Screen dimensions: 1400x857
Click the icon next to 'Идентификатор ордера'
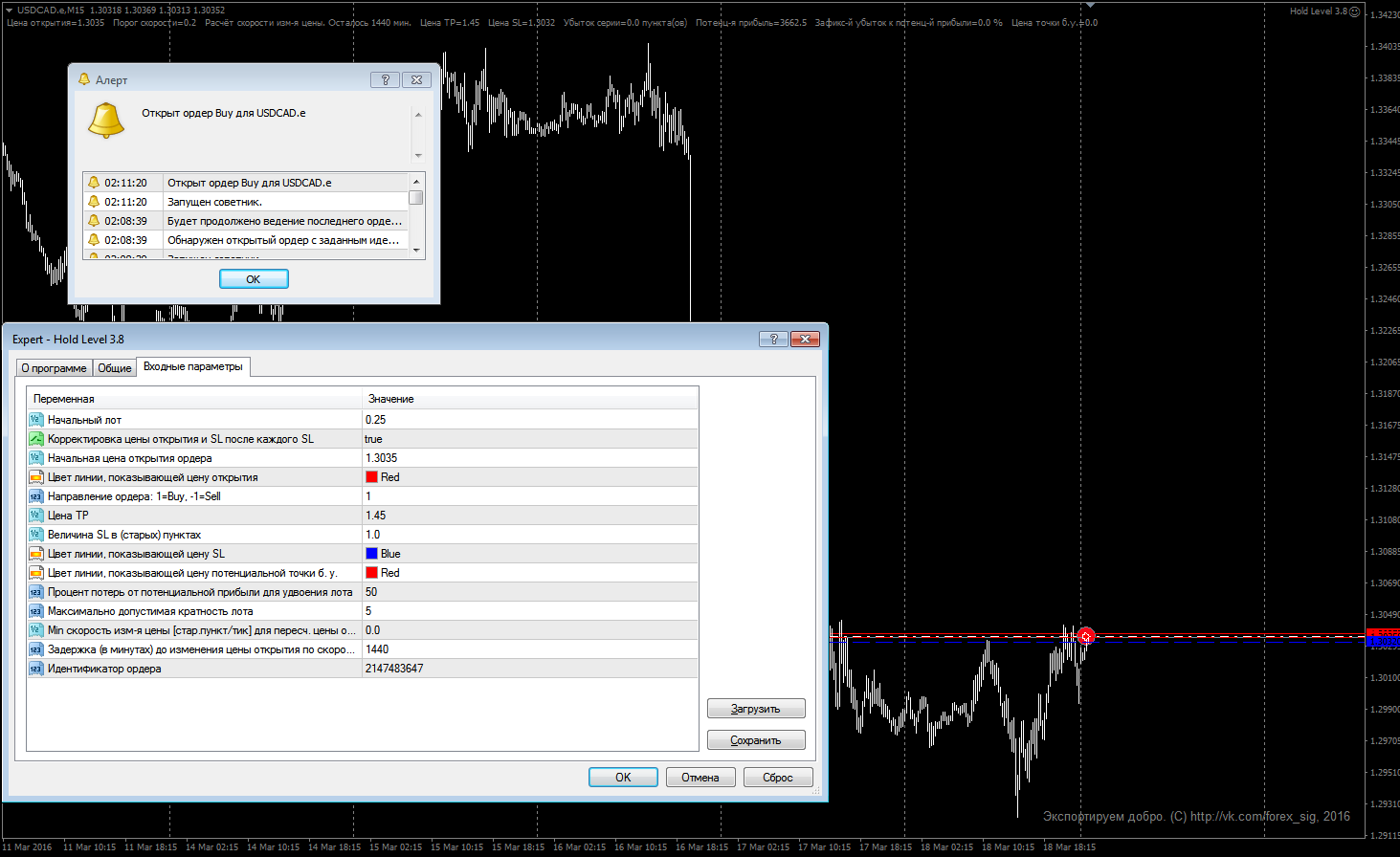[x=36, y=668]
